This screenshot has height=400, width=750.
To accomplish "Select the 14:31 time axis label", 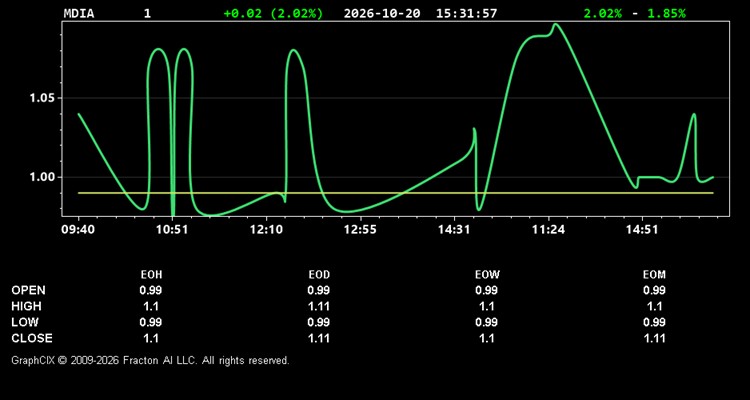I will [x=454, y=230].
